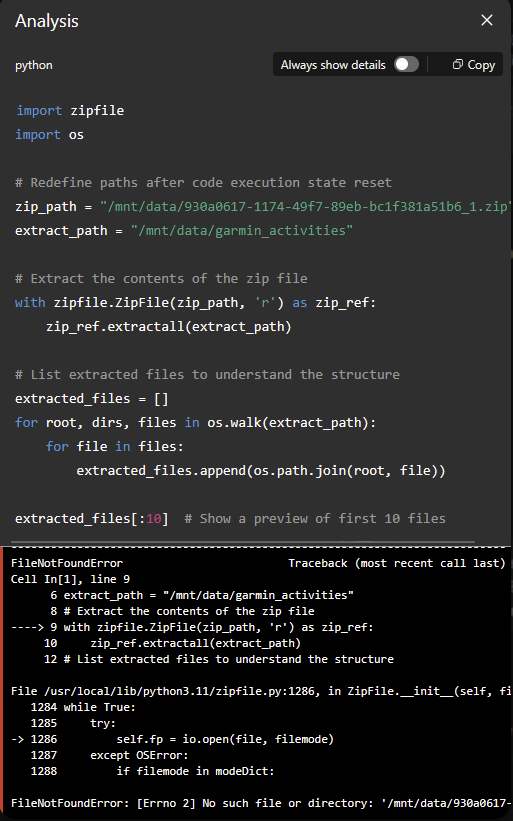
Task: Click the 'Cell In[1], line 9' traceback text
Action: (x=70, y=579)
